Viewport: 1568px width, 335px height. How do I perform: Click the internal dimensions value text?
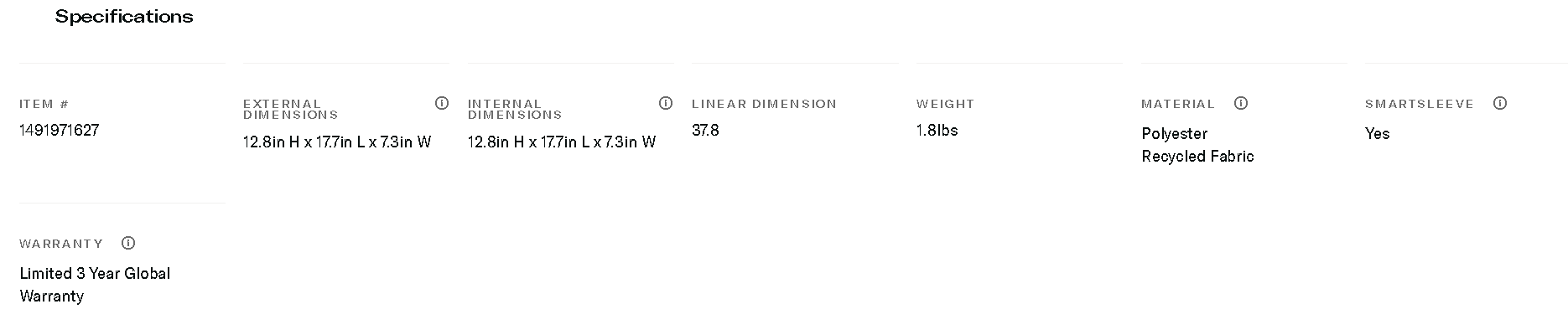562,142
